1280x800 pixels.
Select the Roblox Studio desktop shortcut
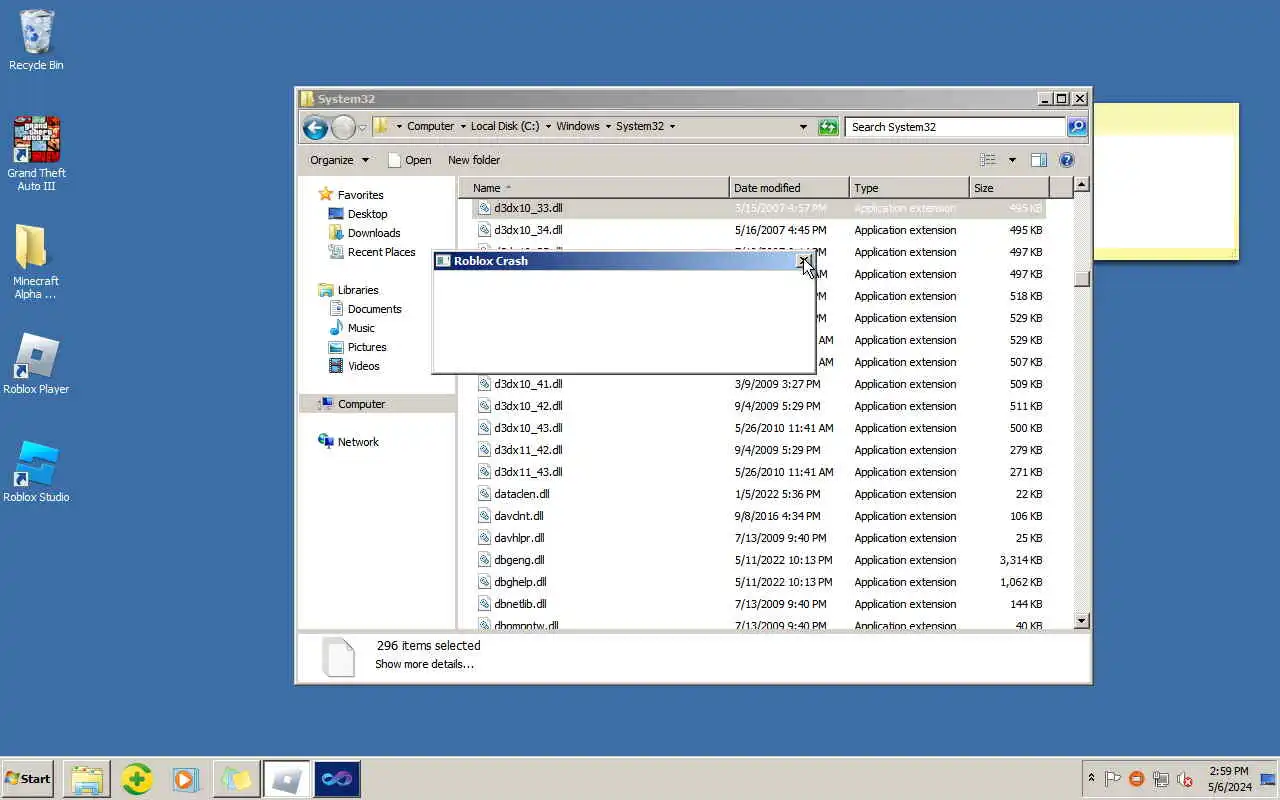[x=36, y=472]
